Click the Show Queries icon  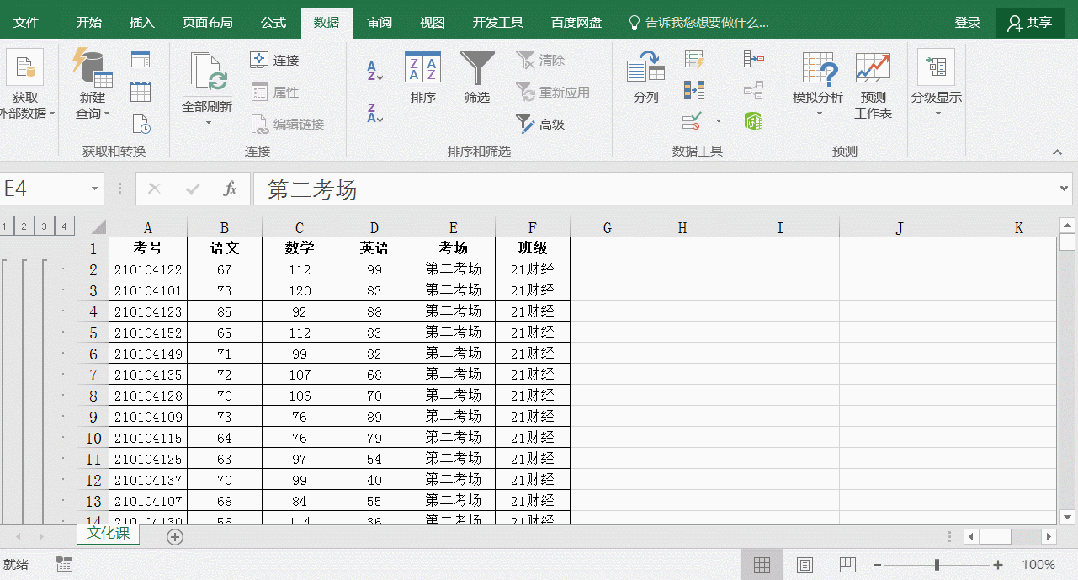(x=140, y=60)
